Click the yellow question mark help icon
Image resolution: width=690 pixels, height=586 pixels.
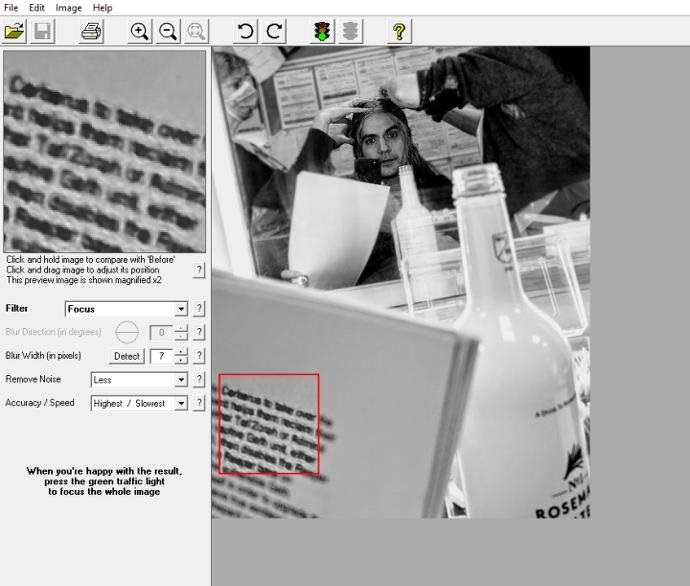click(x=398, y=31)
